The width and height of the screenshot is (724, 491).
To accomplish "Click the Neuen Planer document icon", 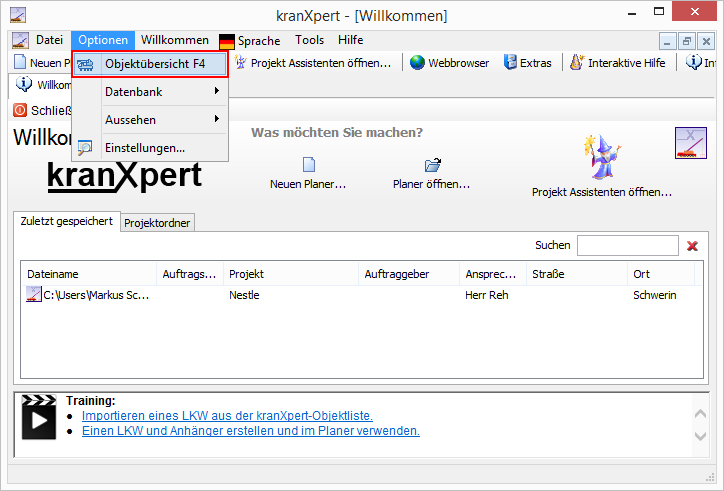I will 309,165.
